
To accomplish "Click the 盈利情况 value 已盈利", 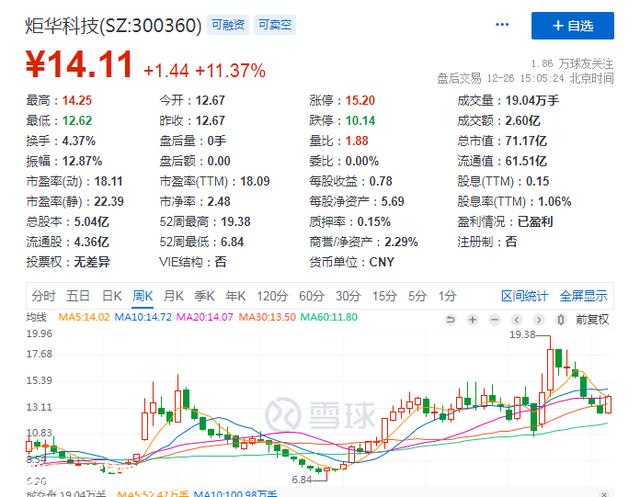I will tap(535, 222).
